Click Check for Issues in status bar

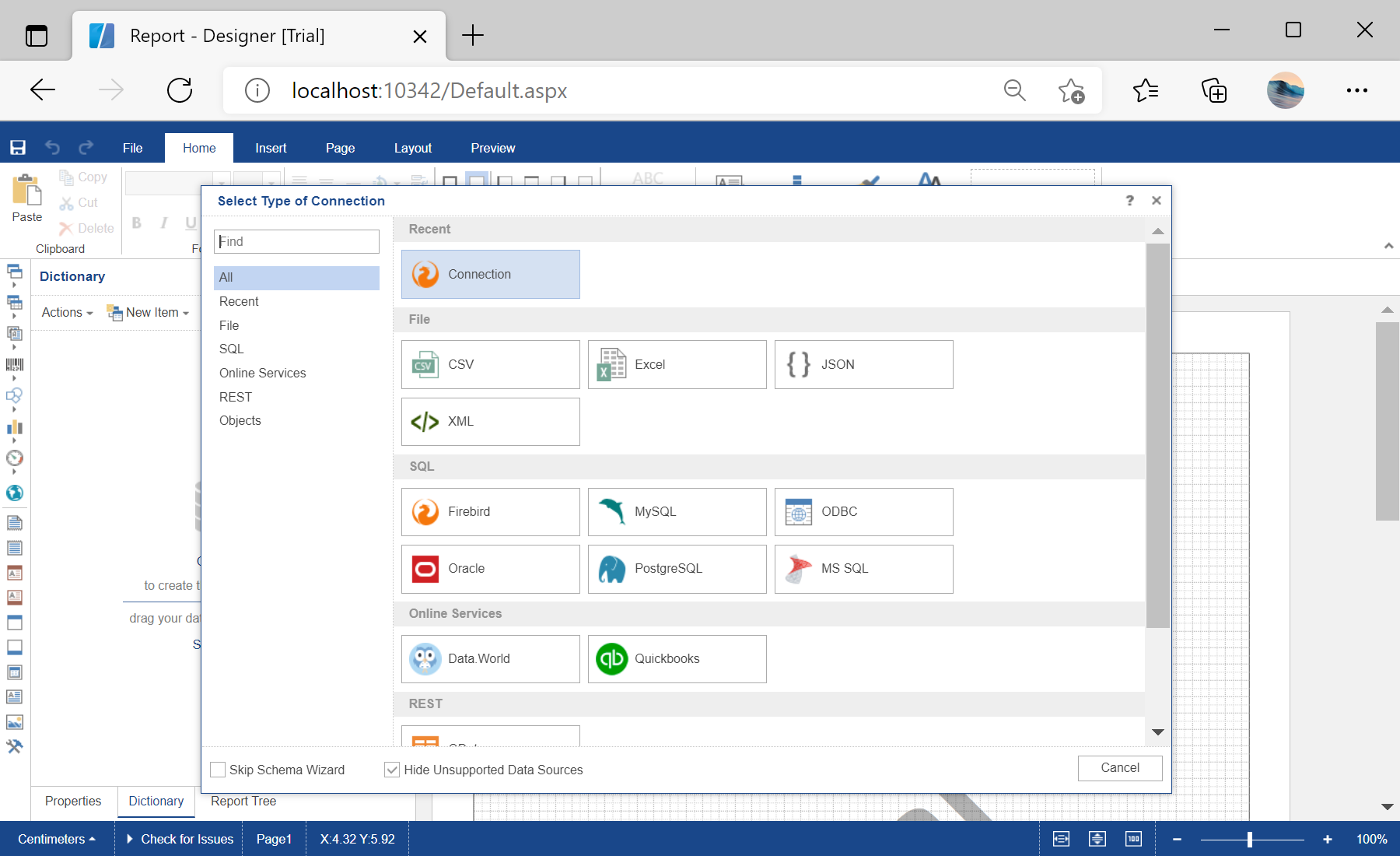180,839
